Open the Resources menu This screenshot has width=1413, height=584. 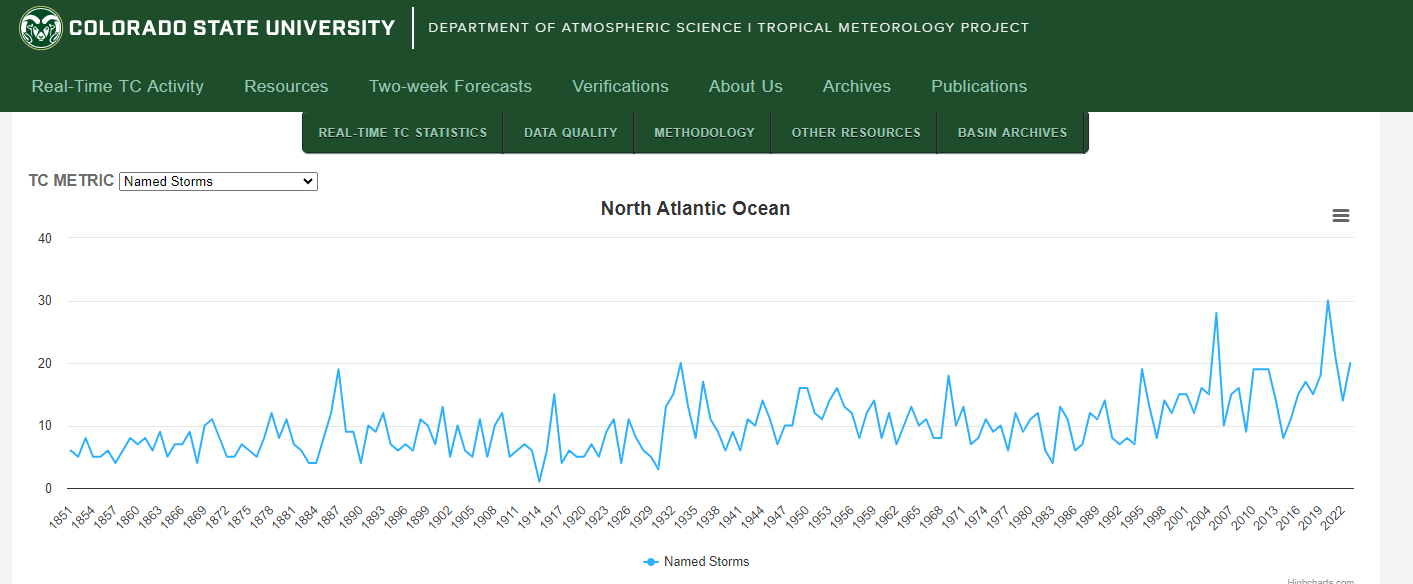(286, 86)
